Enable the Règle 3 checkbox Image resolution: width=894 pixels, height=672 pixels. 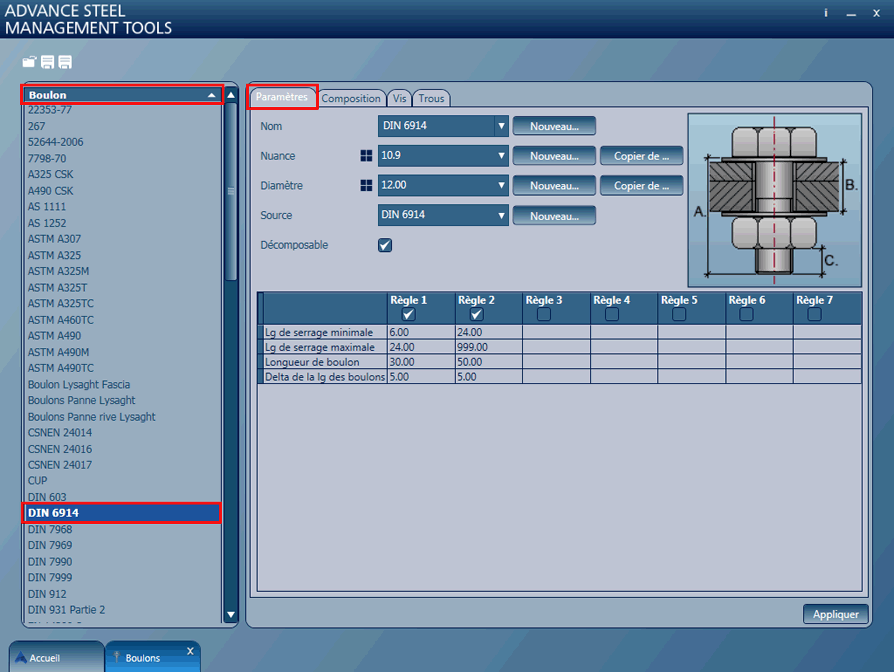[544, 314]
